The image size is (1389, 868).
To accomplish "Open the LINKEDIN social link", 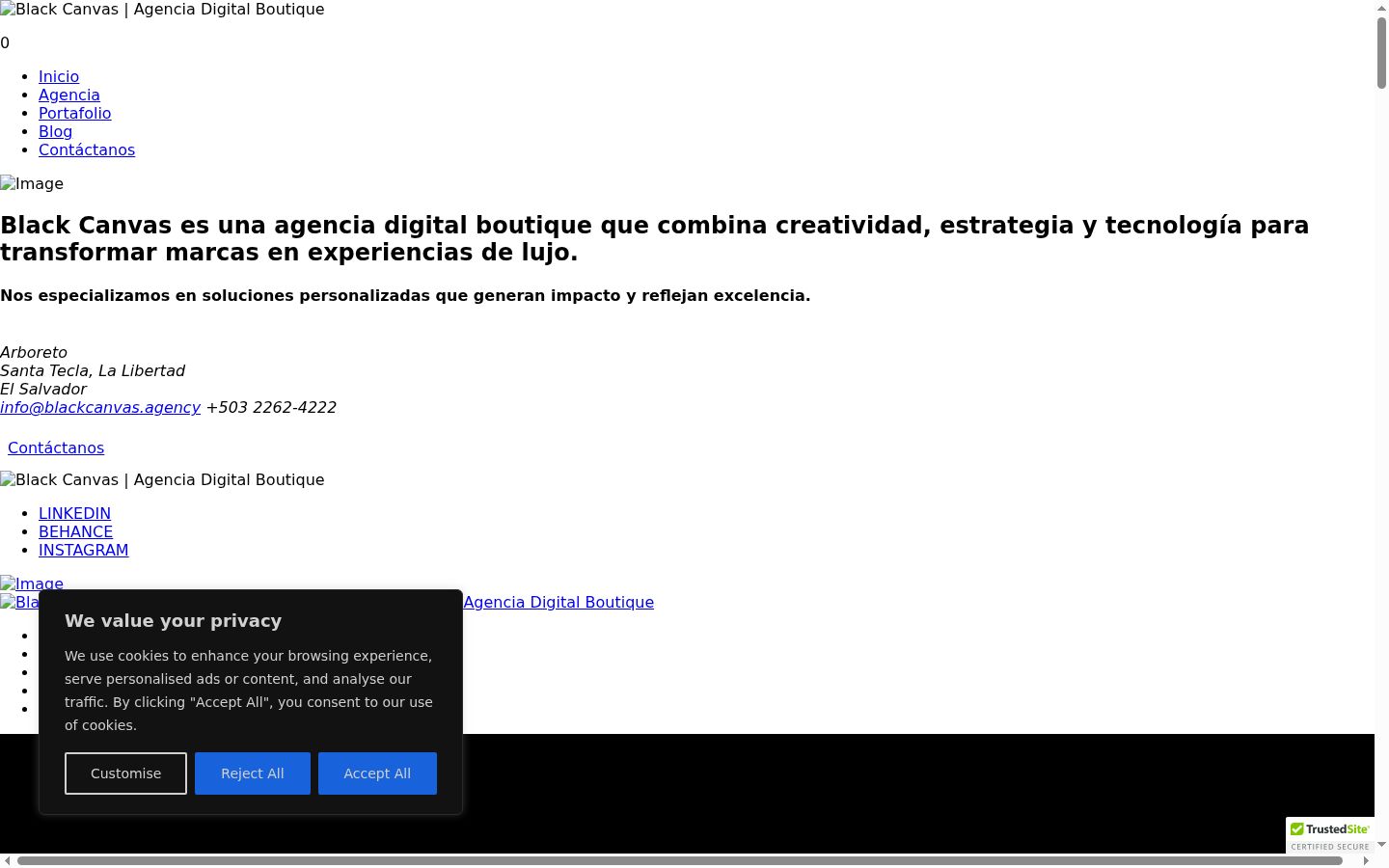I will point(74,513).
